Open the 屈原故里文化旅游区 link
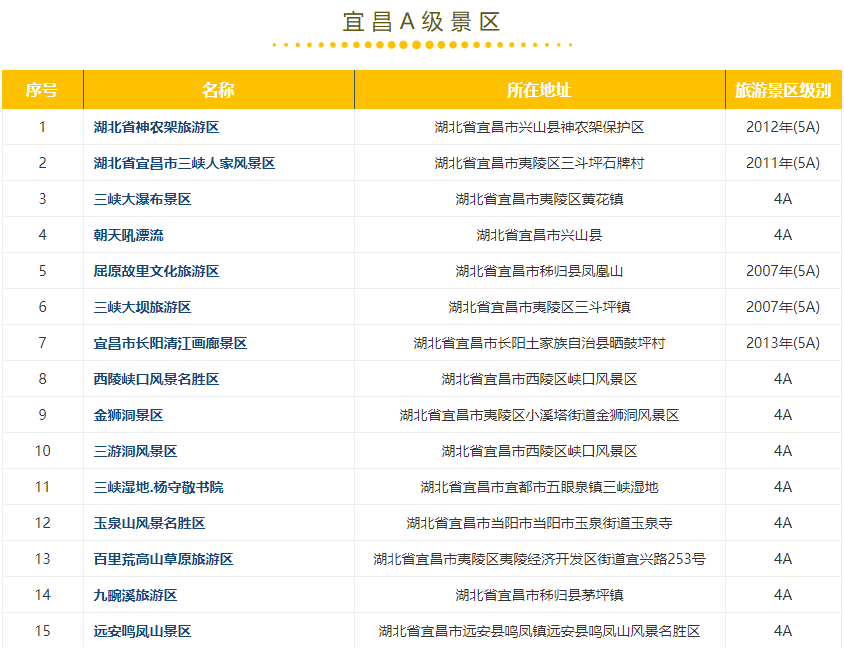 pos(156,271)
